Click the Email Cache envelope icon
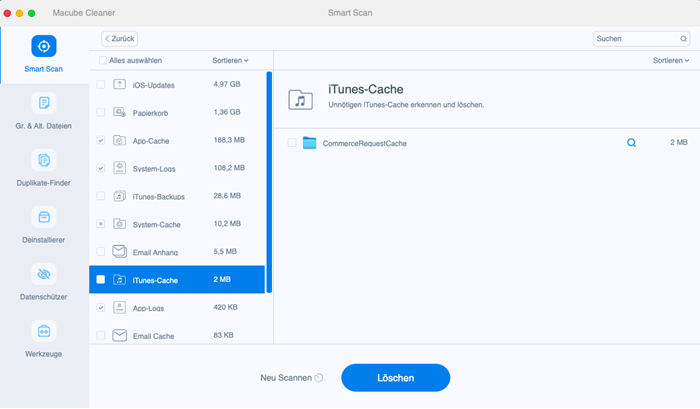The image size is (700, 409). pyautogui.click(x=119, y=335)
